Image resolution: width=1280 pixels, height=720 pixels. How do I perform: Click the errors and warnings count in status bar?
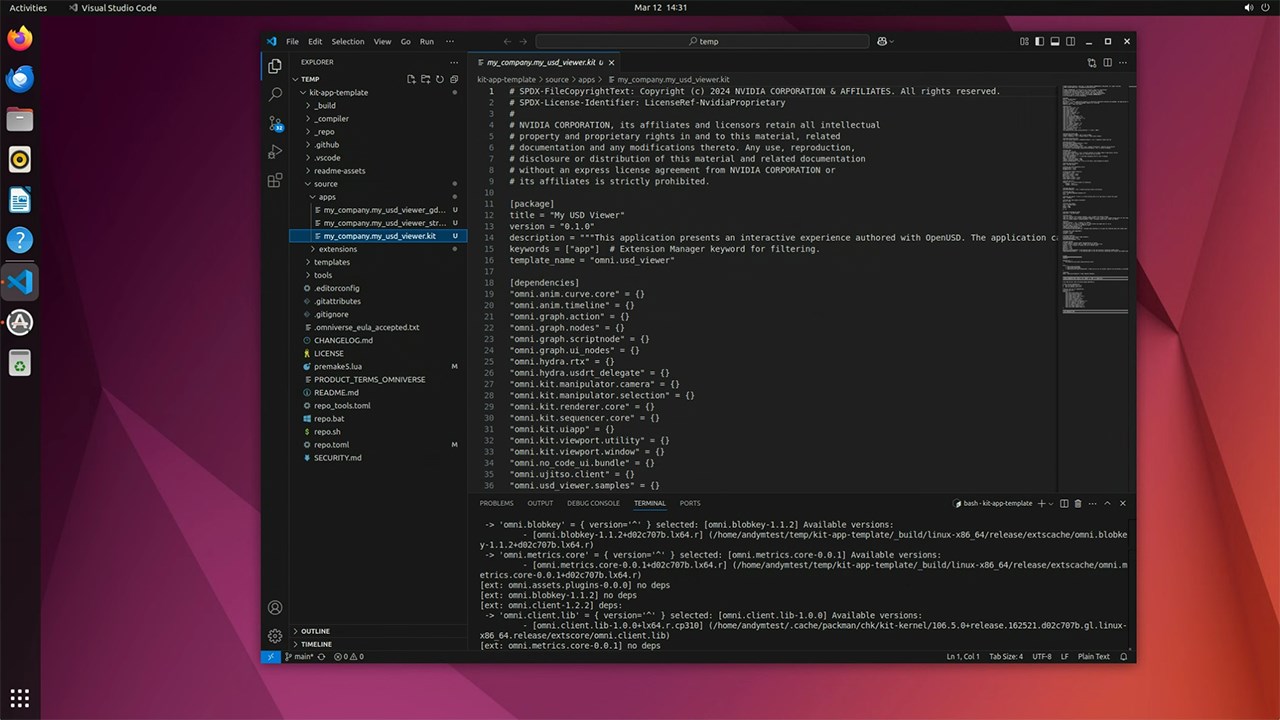click(349, 657)
